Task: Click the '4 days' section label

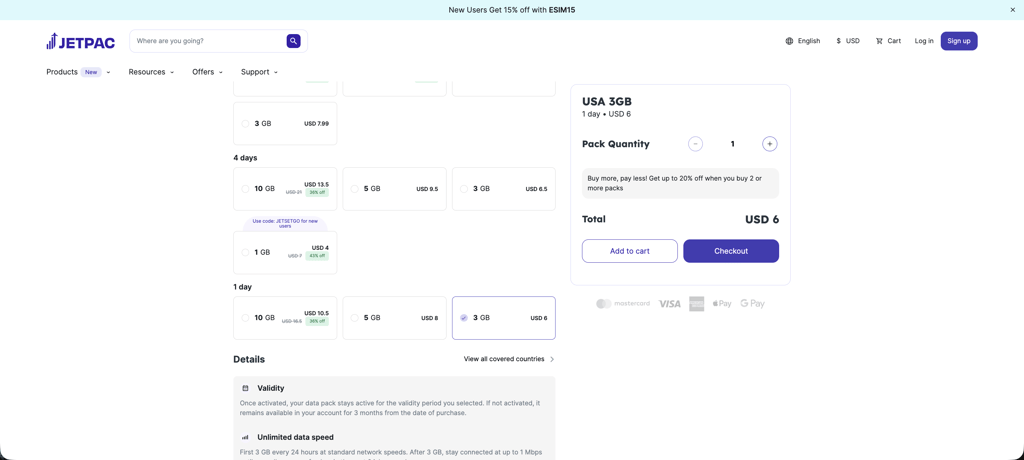Action: click(246, 157)
